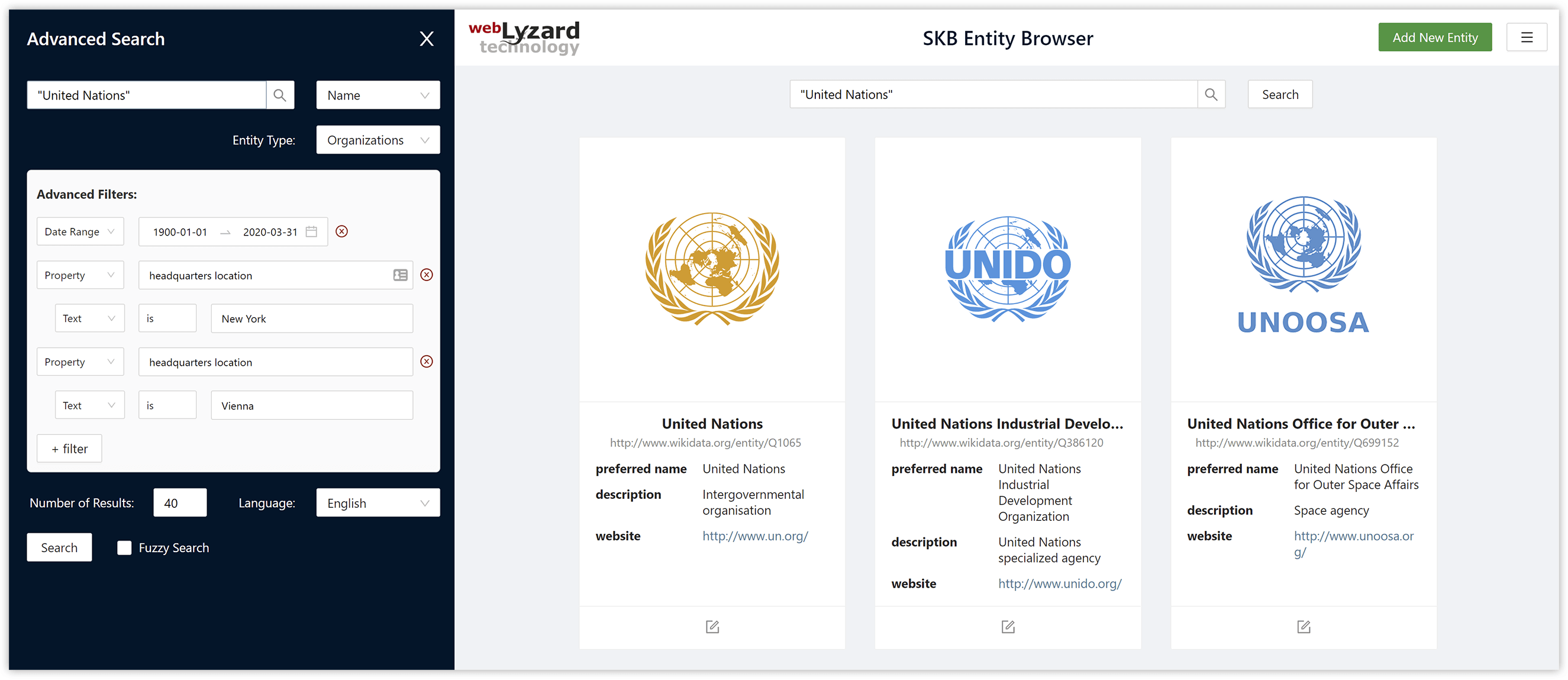This screenshot has height=680, width=1568.
Task: Click the end date 2020-03-31
Action: (270, 232)
